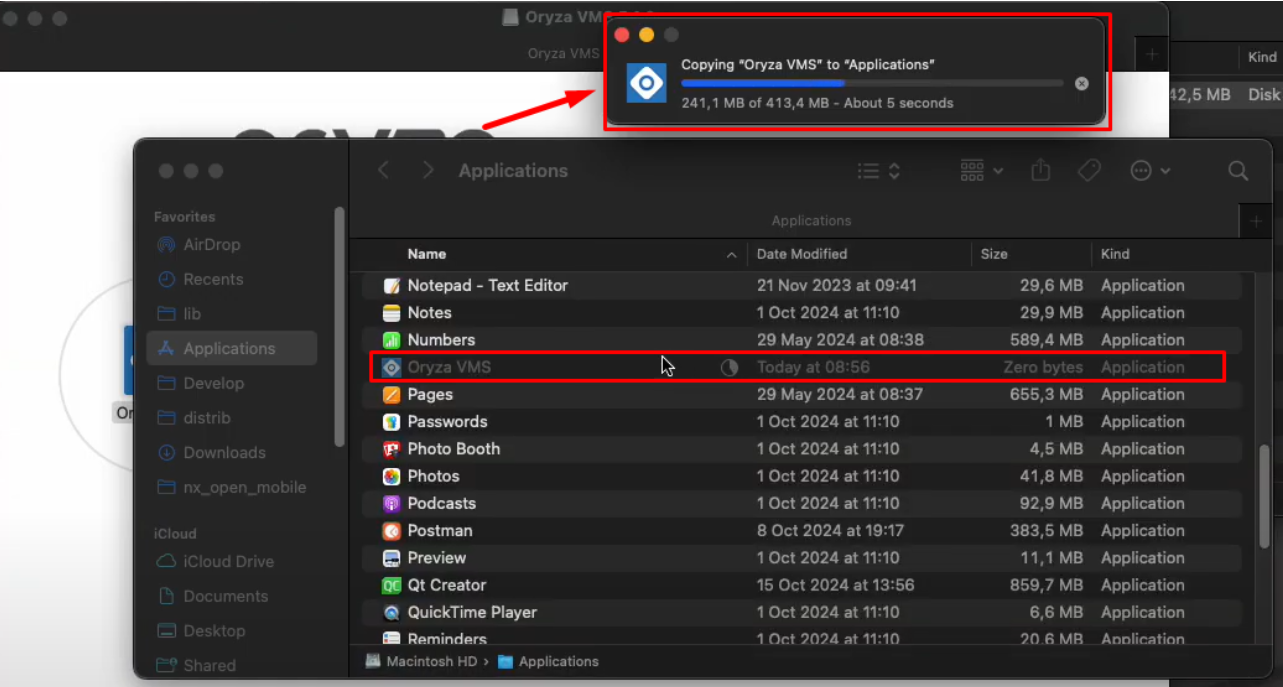The width and height of the screenshot is (1283, 687).
Task: Click the Oryza VMS icon in copy dialog
Action: tap(646, 83)
